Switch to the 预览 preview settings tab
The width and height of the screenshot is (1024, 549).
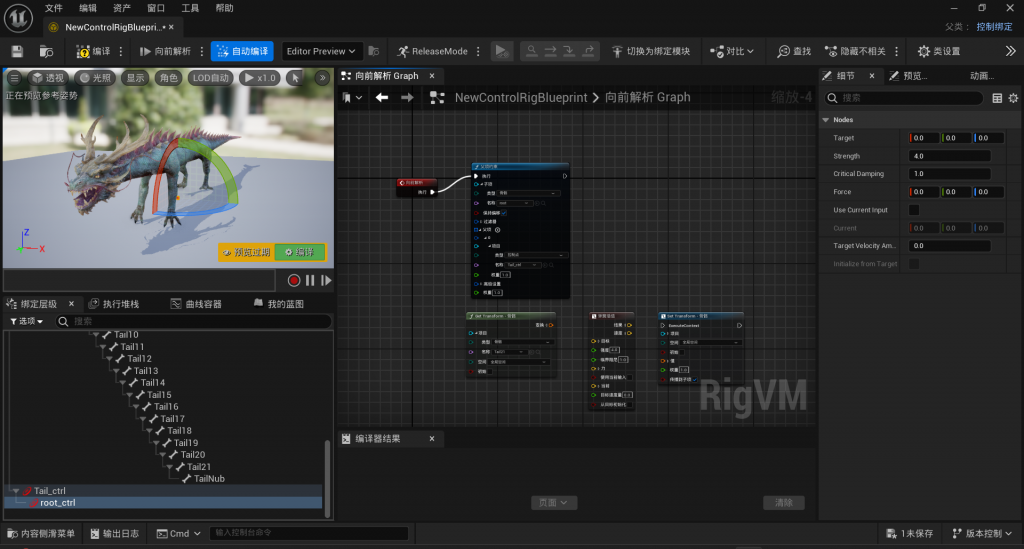(909, 76)
